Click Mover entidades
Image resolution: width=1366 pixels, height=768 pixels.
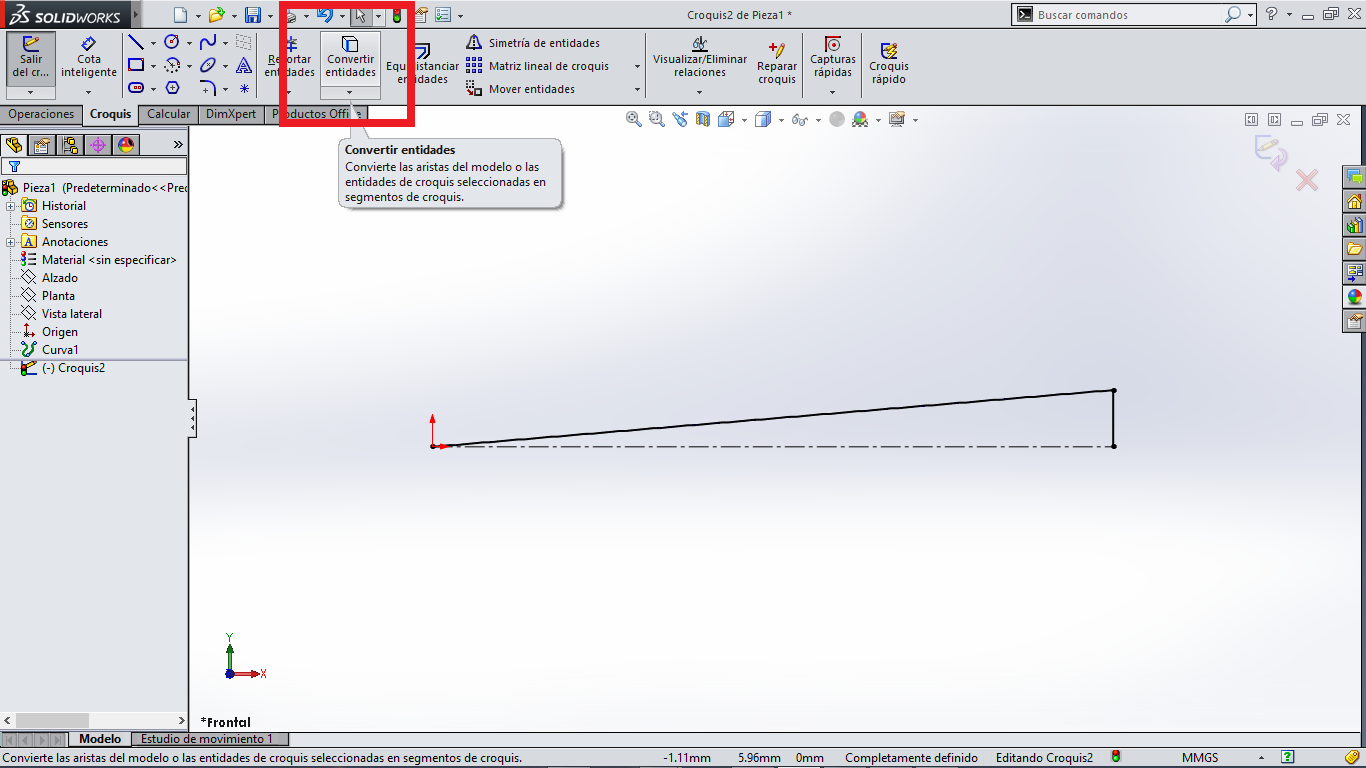click(521, 89)
